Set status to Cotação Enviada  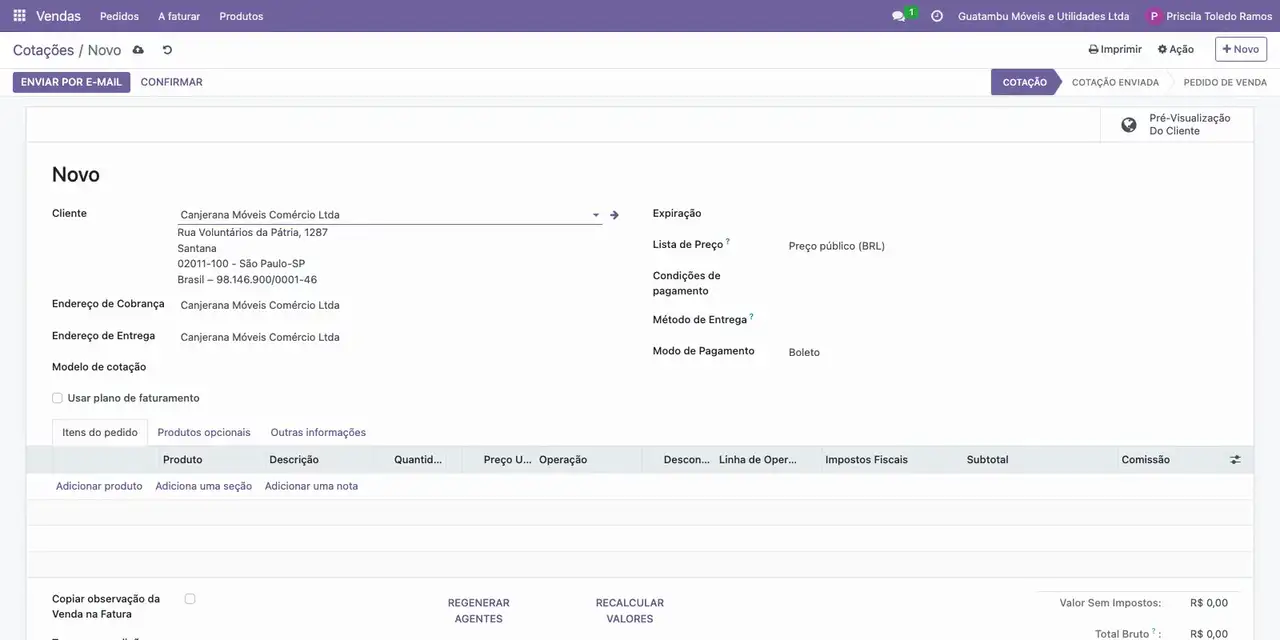click(1115, 82)
